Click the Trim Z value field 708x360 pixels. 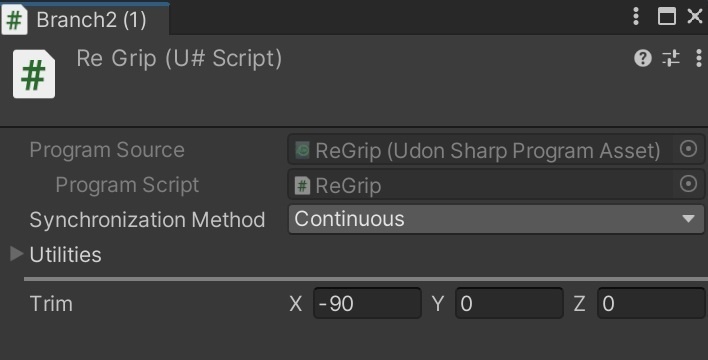click(x=651, y=303)
